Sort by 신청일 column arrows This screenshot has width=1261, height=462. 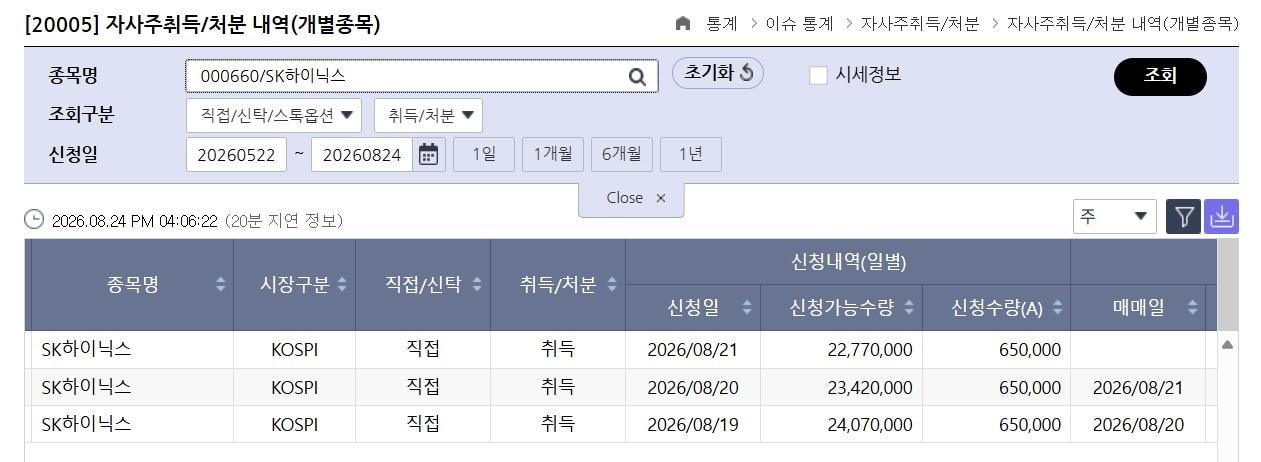[746, 308]
